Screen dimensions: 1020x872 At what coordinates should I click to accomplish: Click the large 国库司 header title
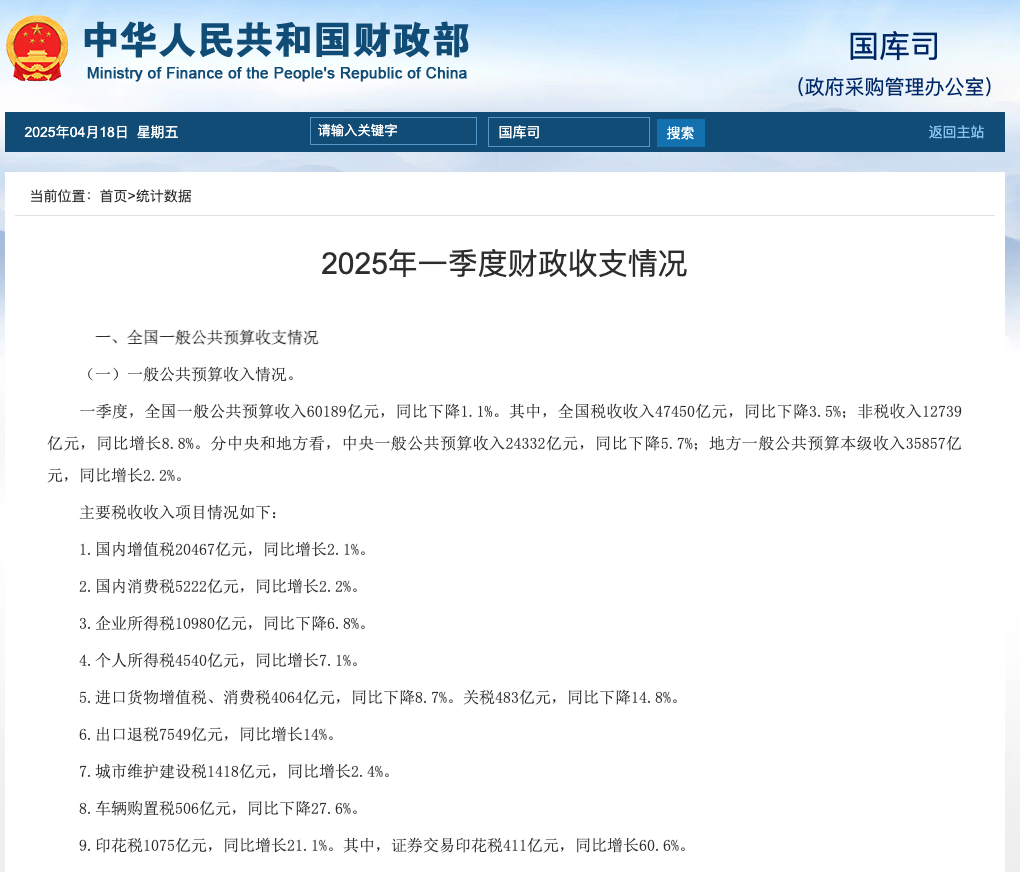coord(893,45)
